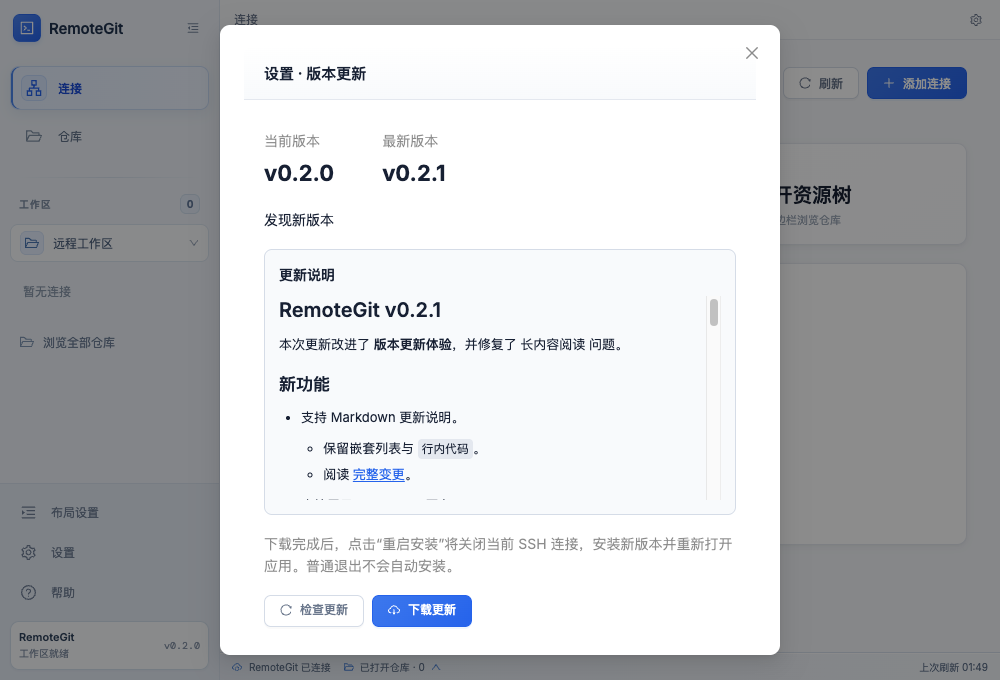Click the refresh icon in 检查更新

(286, 610)
